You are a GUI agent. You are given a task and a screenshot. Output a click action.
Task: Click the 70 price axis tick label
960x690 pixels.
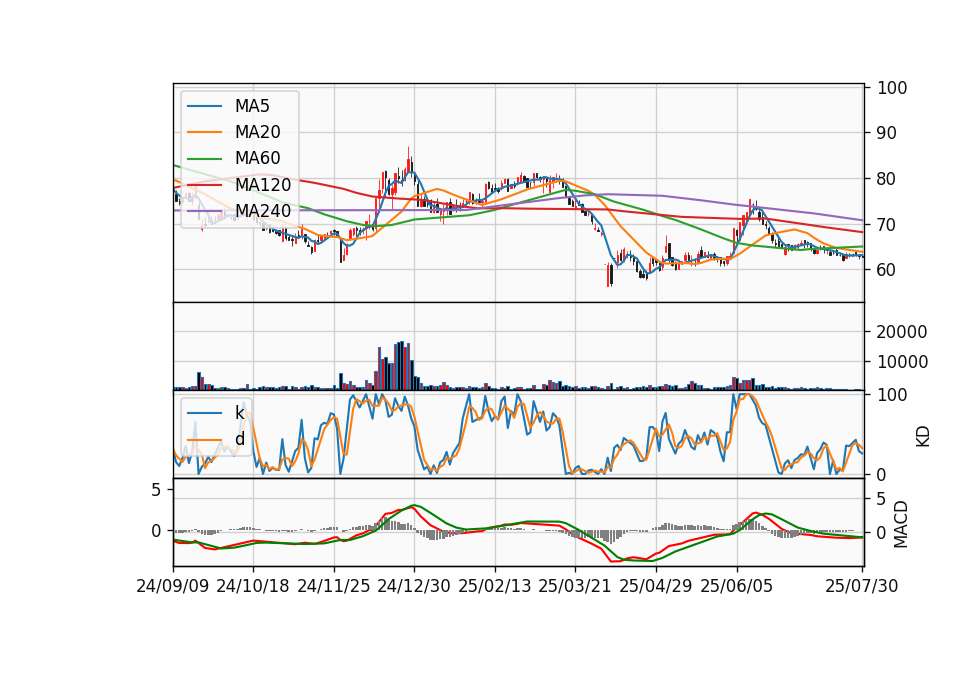click(x=887, y=225)
